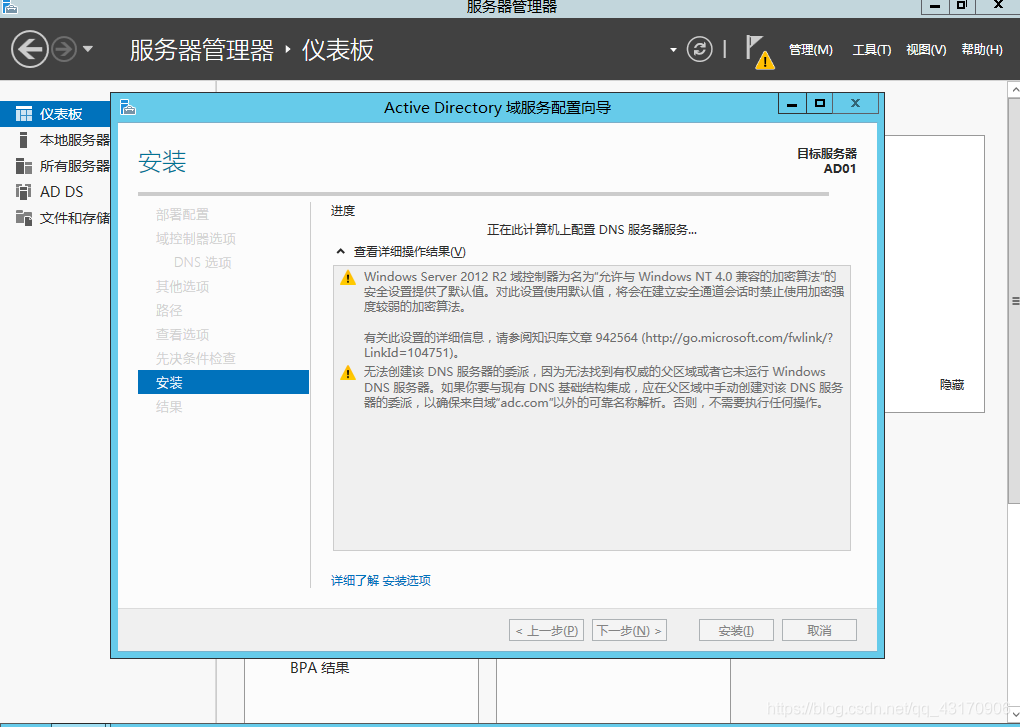Click the back arrow navigation button
This screenshot has height=727, width=1020.
pyautogui.click(x=30, y=49)
